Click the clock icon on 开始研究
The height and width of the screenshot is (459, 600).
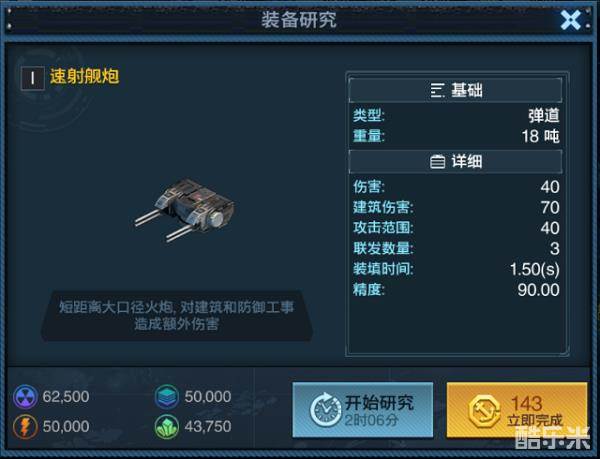coord(325,410)
